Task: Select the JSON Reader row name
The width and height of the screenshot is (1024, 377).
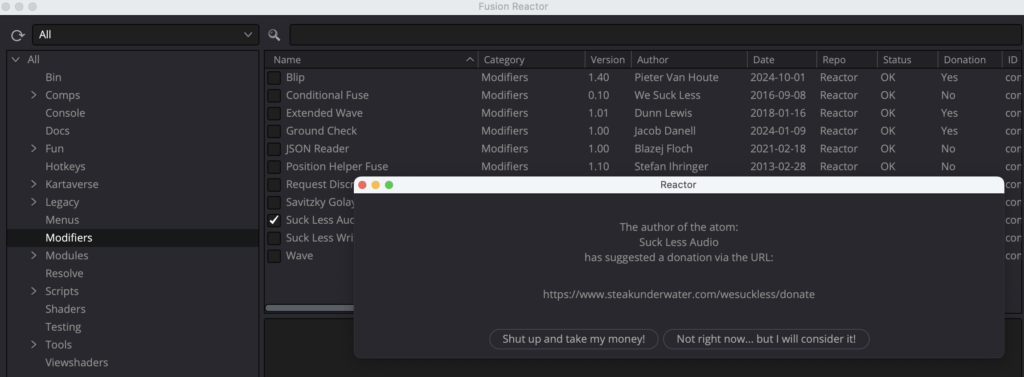Action: [317, 149]
